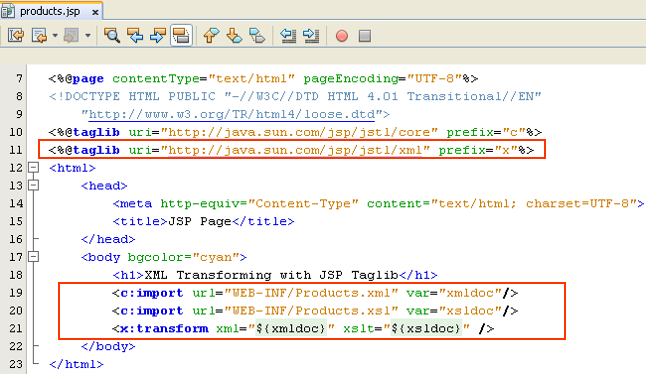Click the ${xmldoc} expression
Image resolution: width=646 pixels, height=374 pixels.
click(x=291, y=328)
